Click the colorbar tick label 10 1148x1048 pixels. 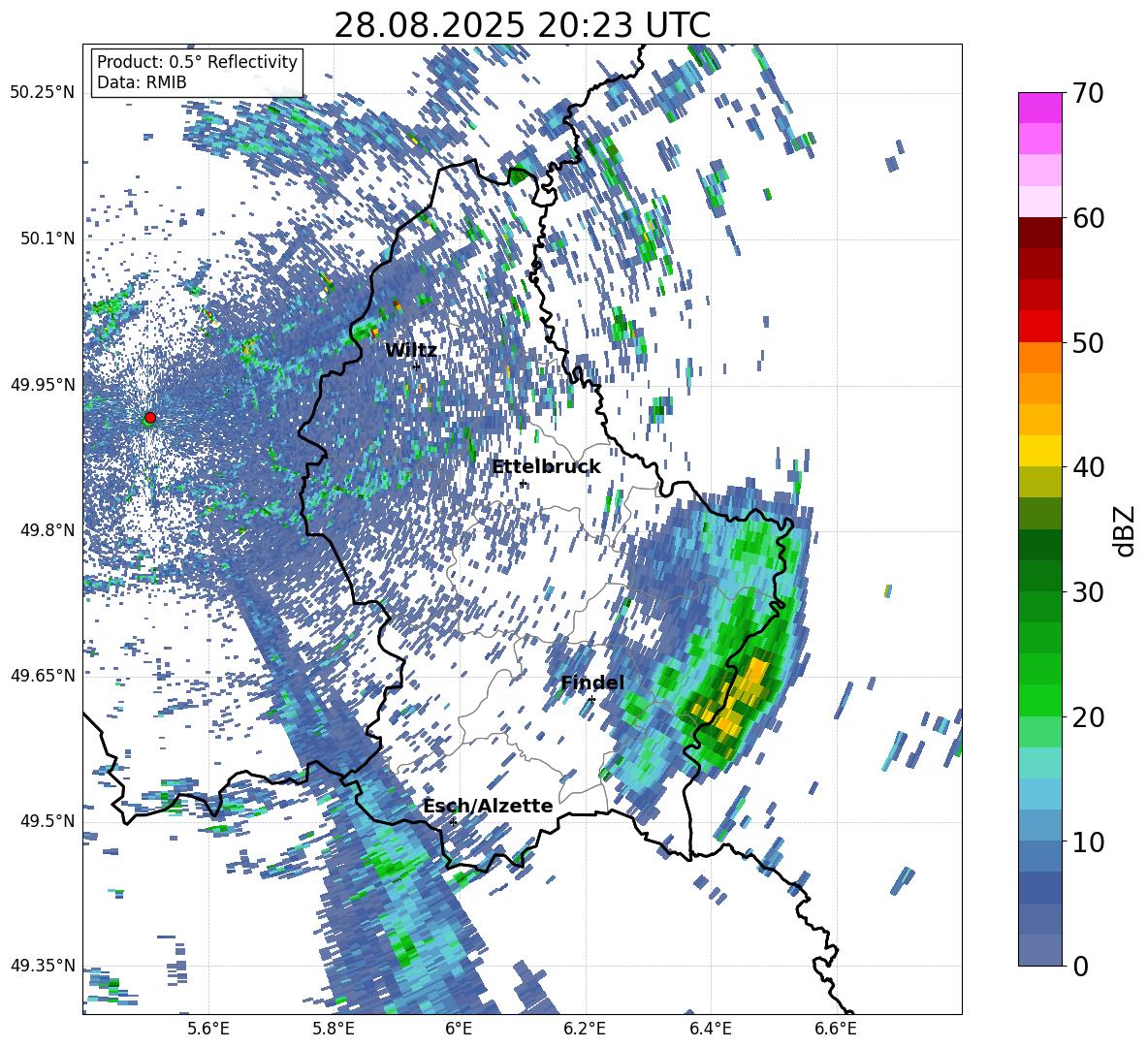pyautogui.click(x=1087, y=842)
